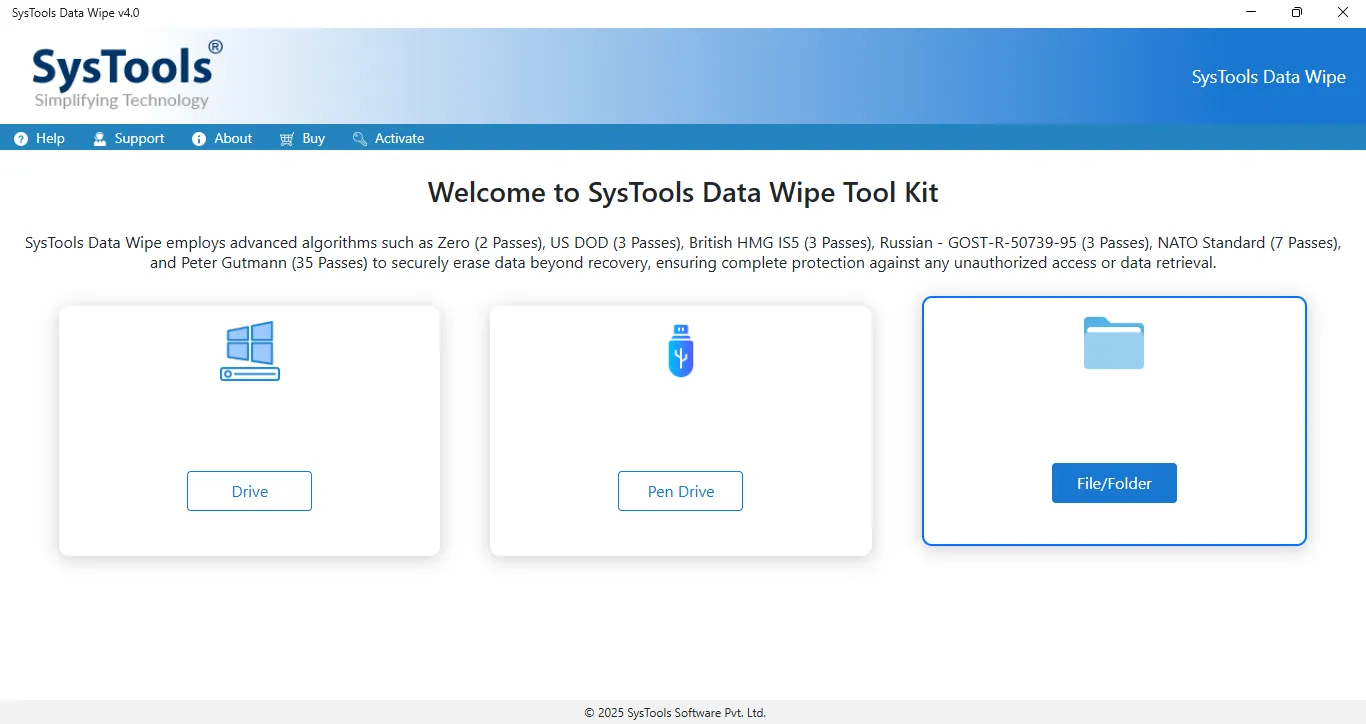The height and width of the screenshot is (724, 1366).
Task: Click the 'SysTools Data Wipe v4.0' title bar text
Action: (76, 12)
